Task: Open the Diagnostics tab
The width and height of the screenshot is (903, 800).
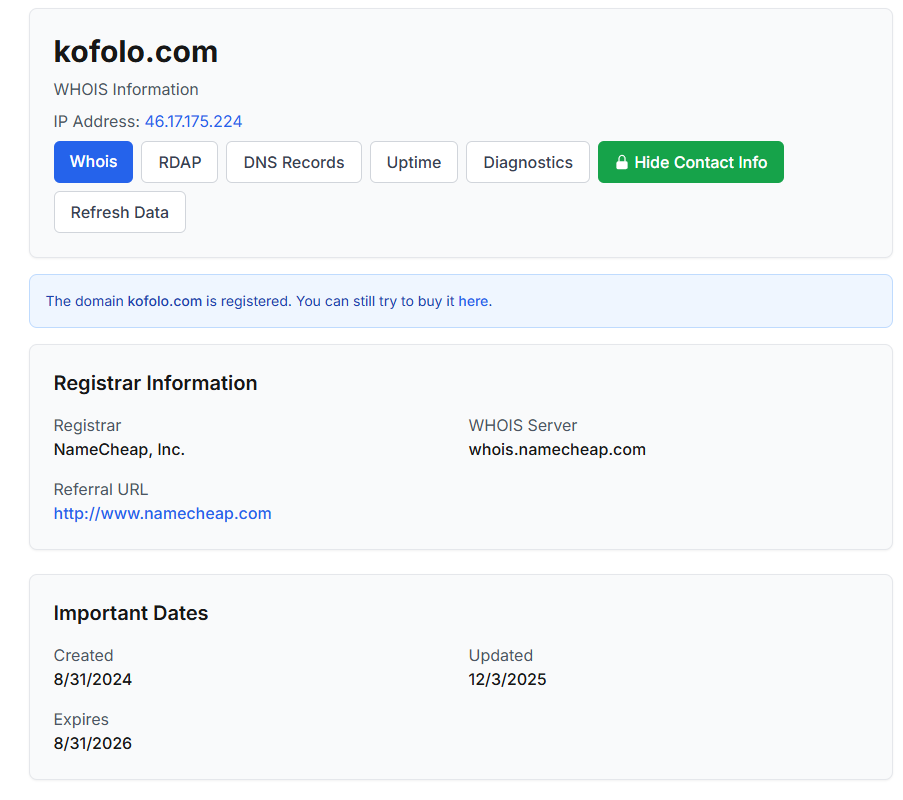Action: (527, 161)
